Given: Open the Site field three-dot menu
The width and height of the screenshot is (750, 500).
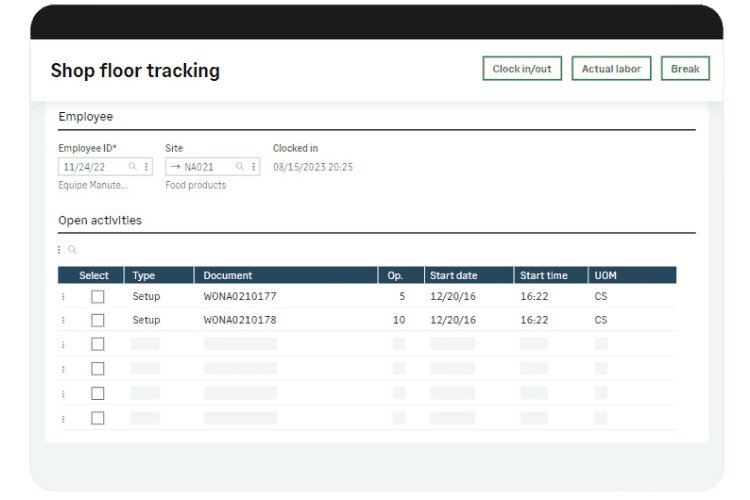Looking at the screenshot, I should point(253,167).
